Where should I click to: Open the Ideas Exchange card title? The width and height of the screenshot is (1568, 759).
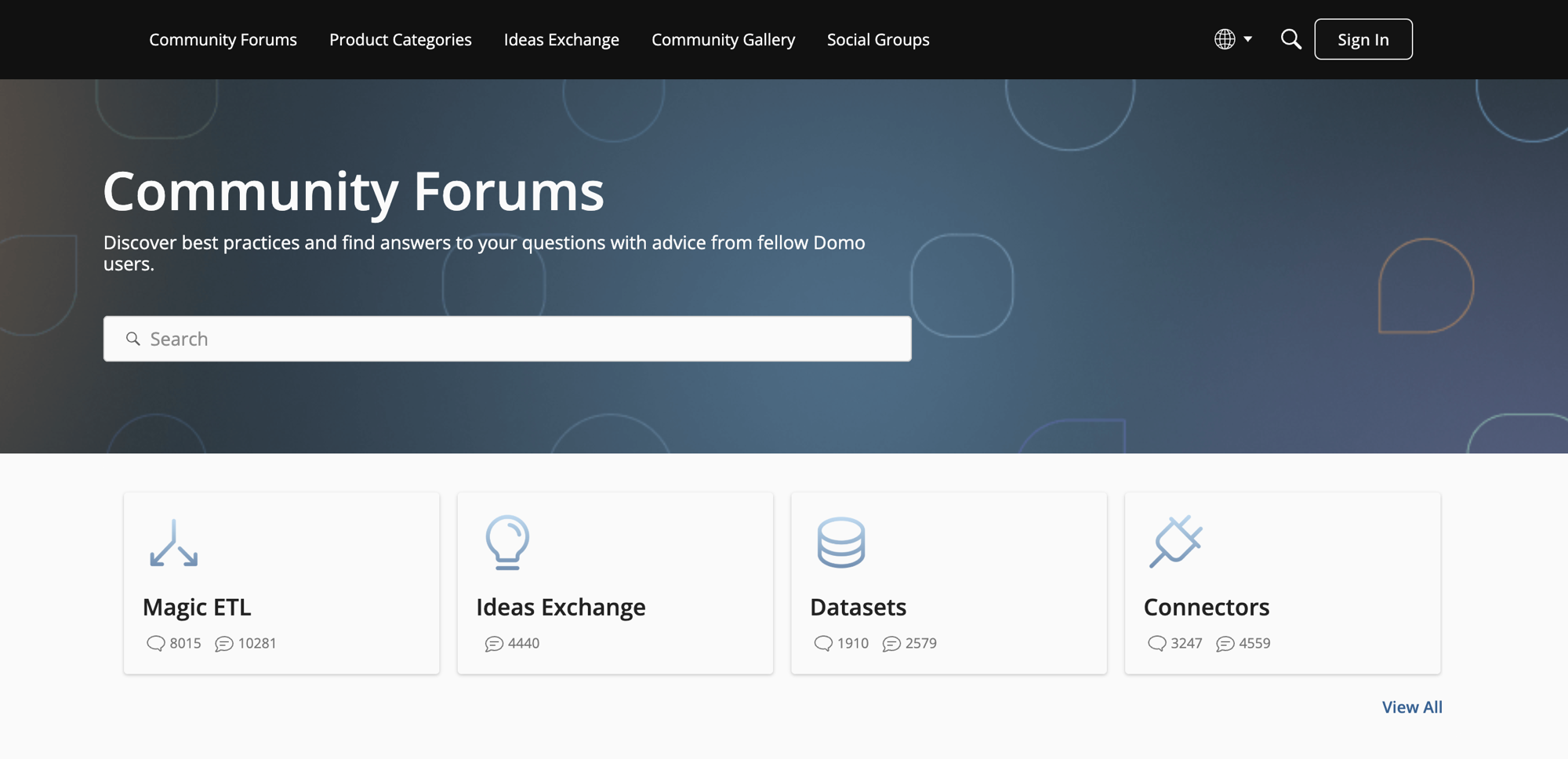pyautogui.click(x=561, y=607)
